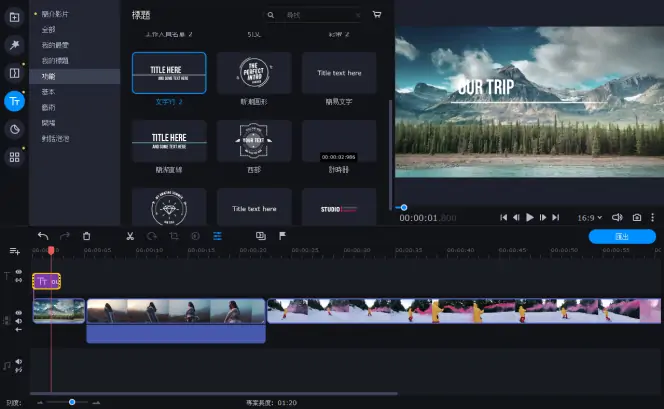Image resolution: width=664 pixels, height=409 pixels.
Task: Split clip with the scissors tool
Action: [x=130, y=236]
